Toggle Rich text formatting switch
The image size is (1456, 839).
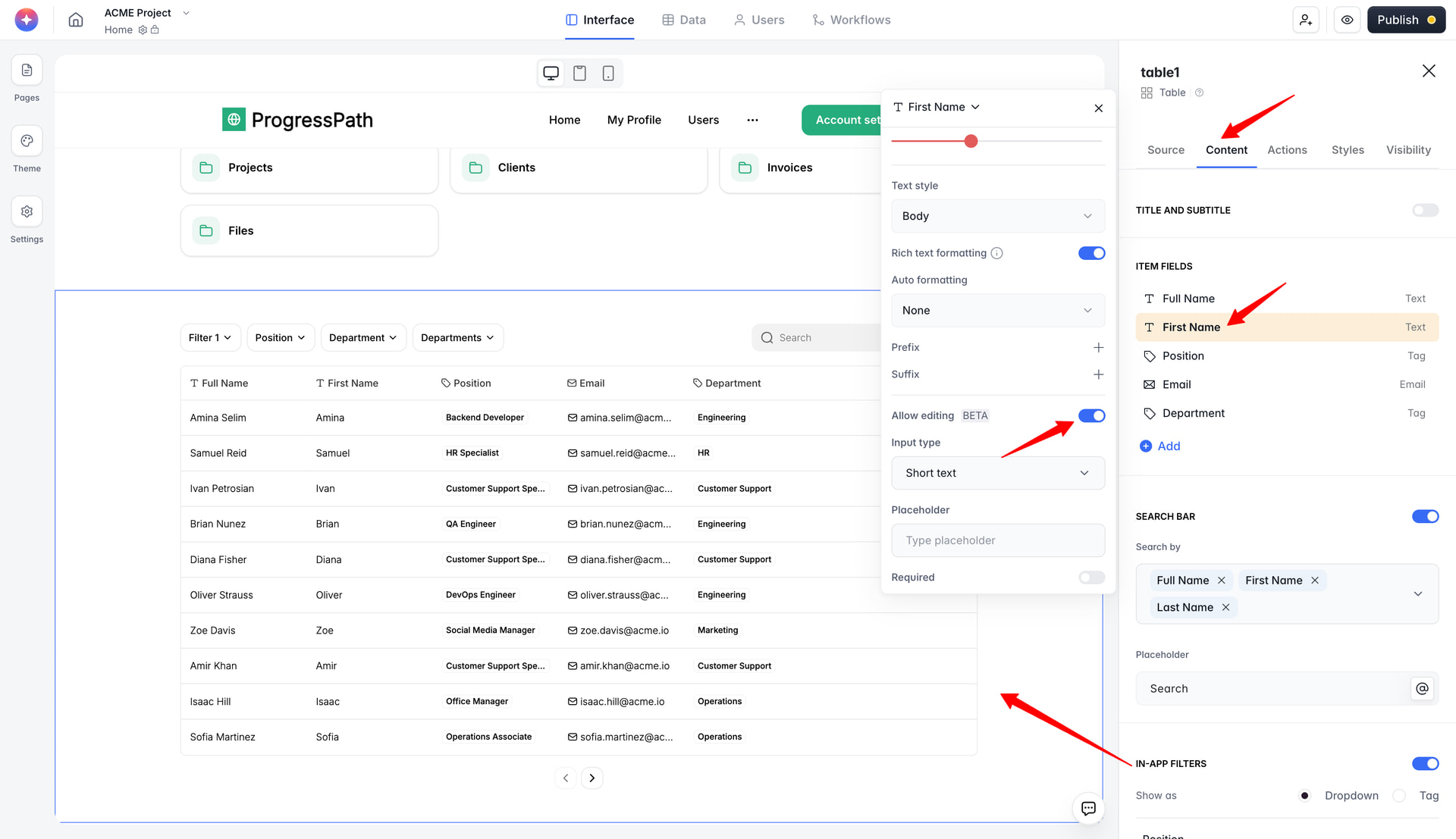point(1091,253)
